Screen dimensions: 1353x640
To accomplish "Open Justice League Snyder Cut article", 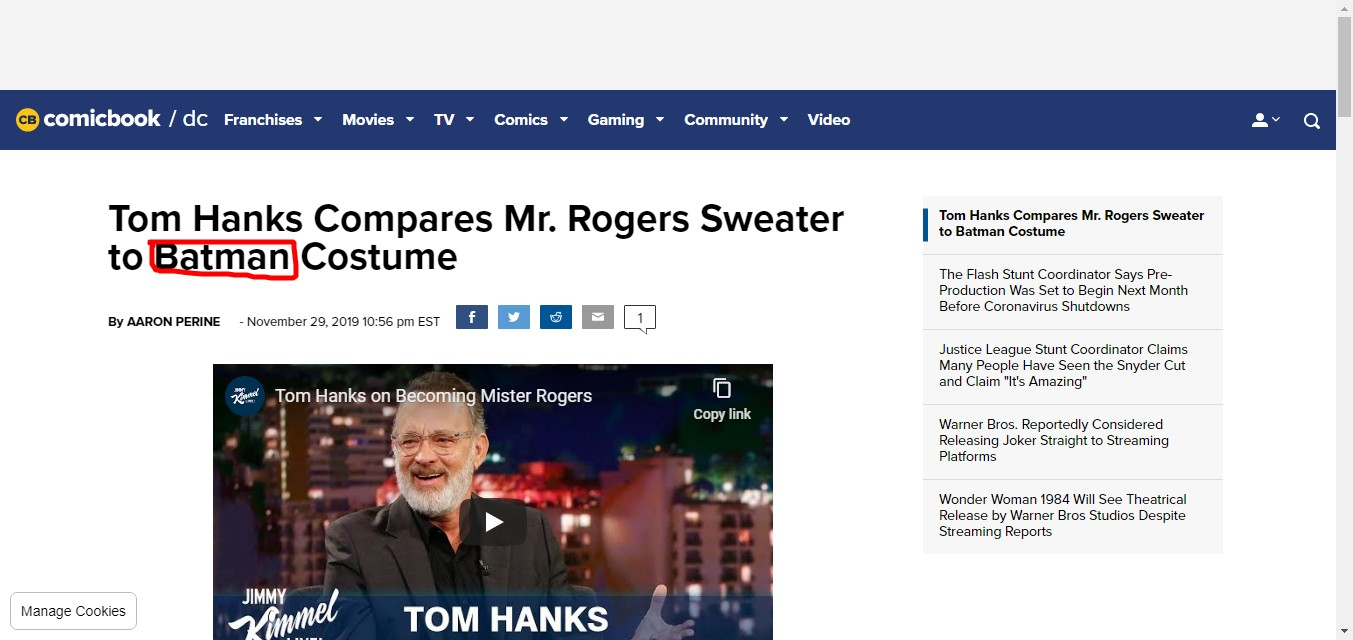I will coord(1072,366).
